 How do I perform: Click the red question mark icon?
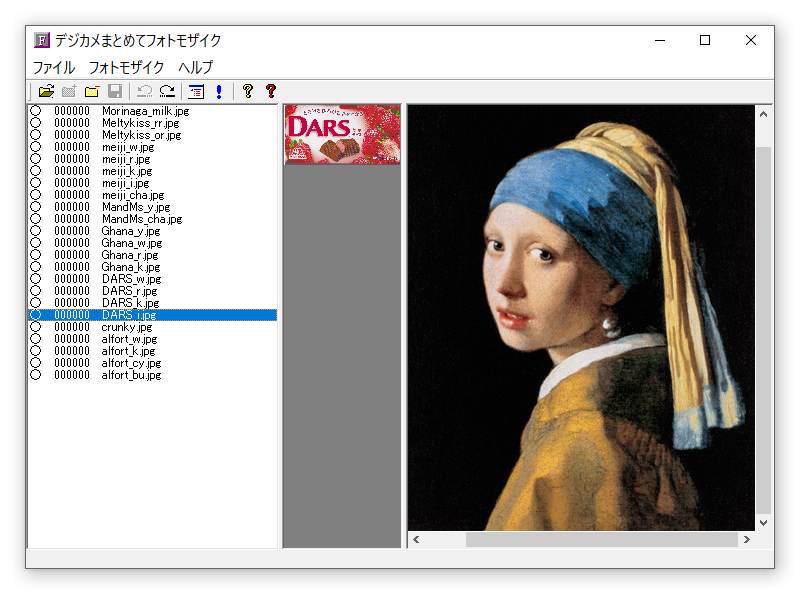tap(271, 91)
